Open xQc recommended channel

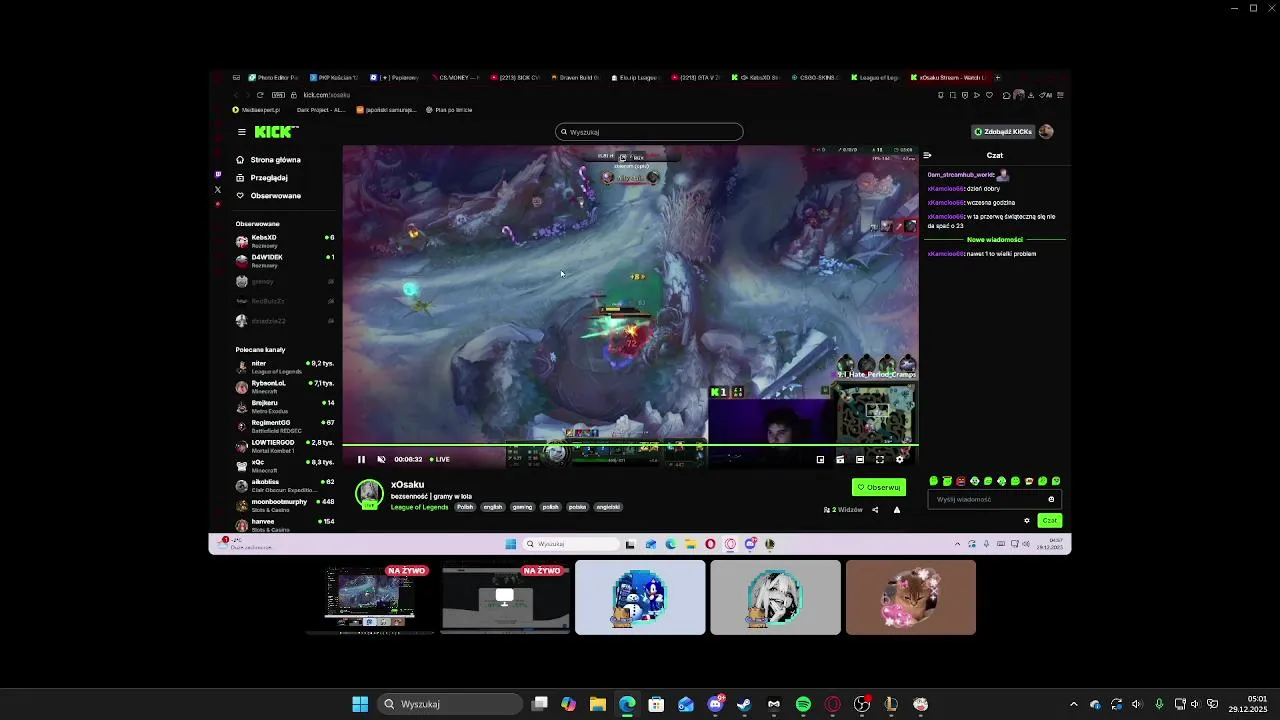285,466
